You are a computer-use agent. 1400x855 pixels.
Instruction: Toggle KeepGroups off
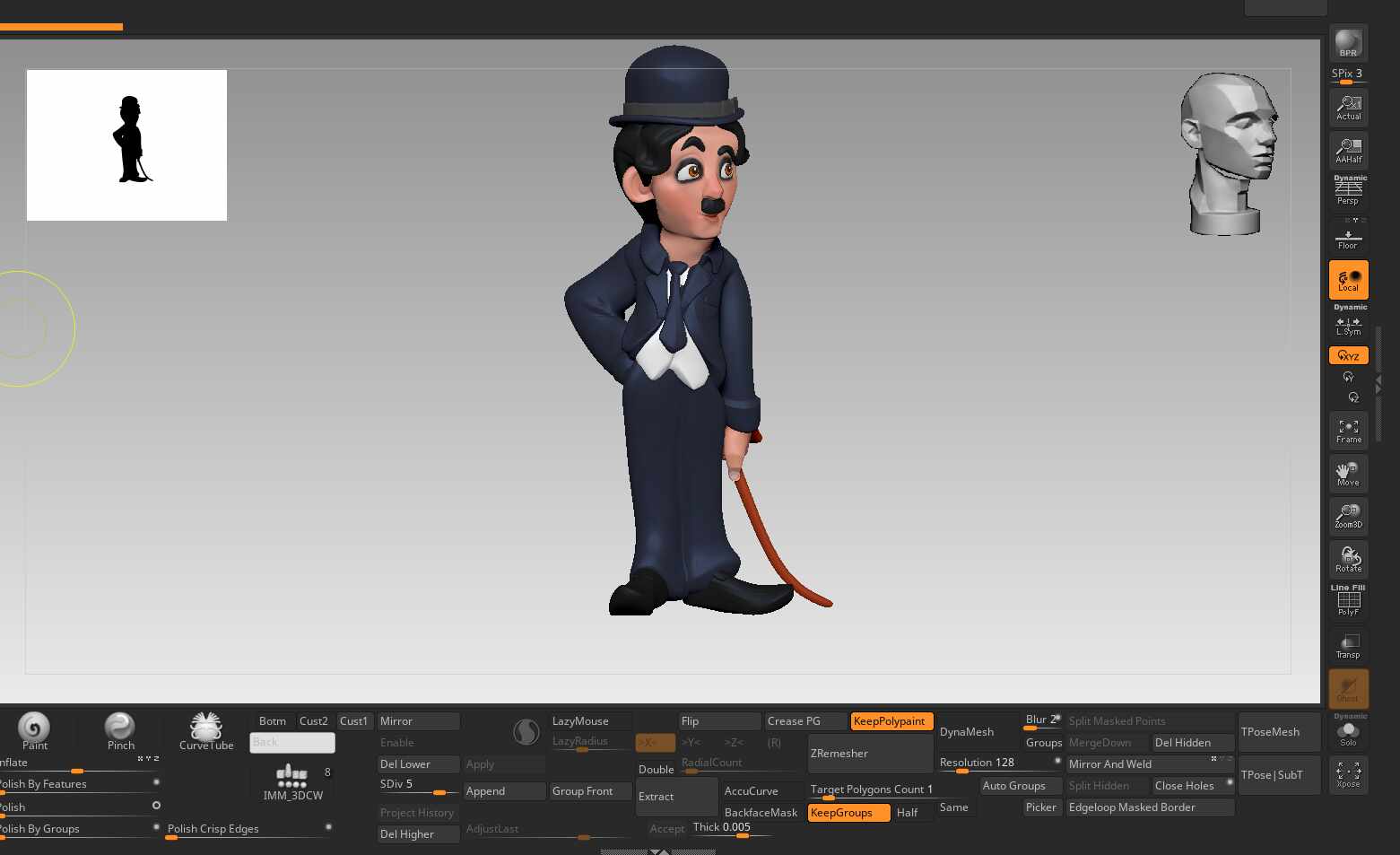848,813
